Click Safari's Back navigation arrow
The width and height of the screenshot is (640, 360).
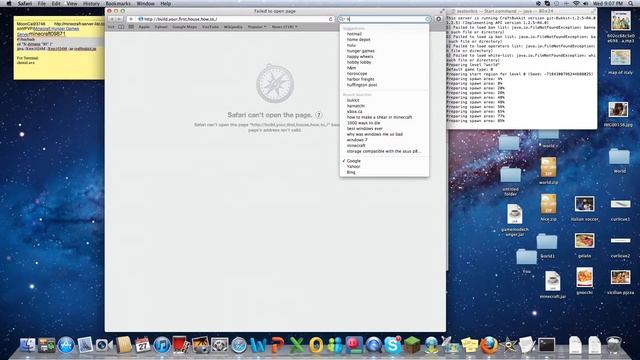pyautogui.click(x=111, y=19)
